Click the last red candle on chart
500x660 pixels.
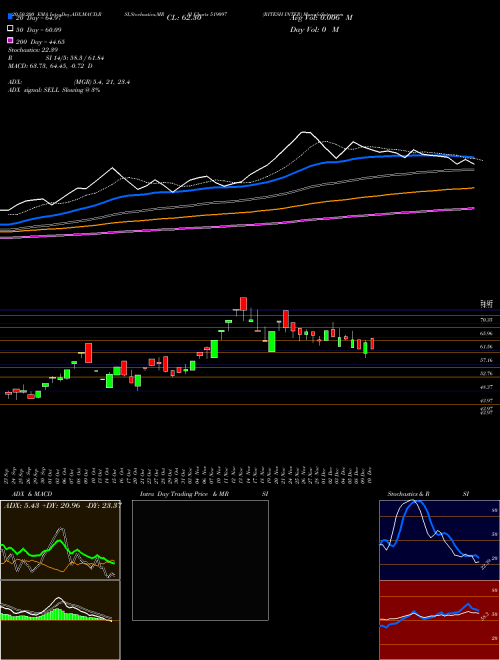click(x=372, y=344)
